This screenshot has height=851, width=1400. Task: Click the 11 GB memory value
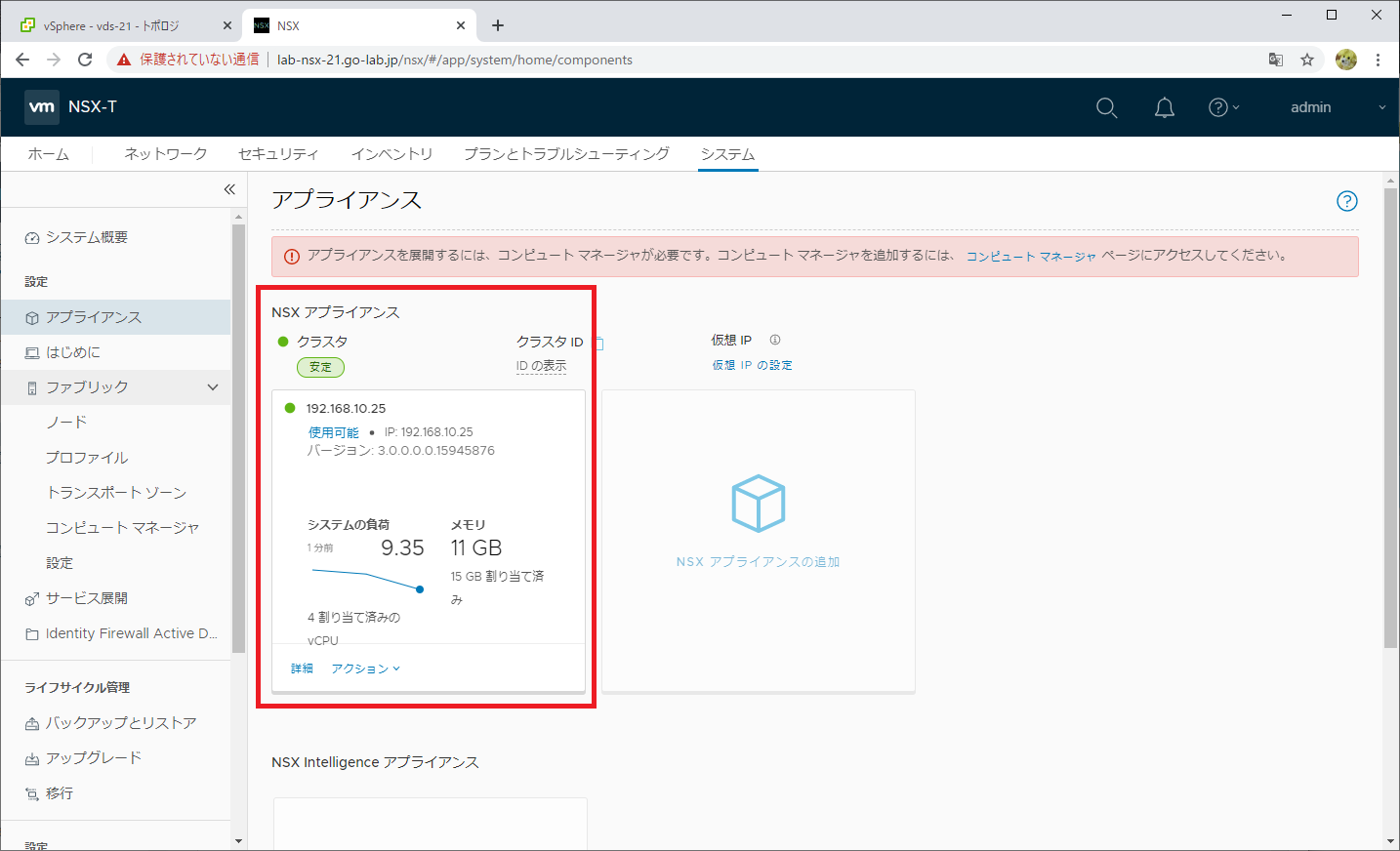click(x=476, y=548)
